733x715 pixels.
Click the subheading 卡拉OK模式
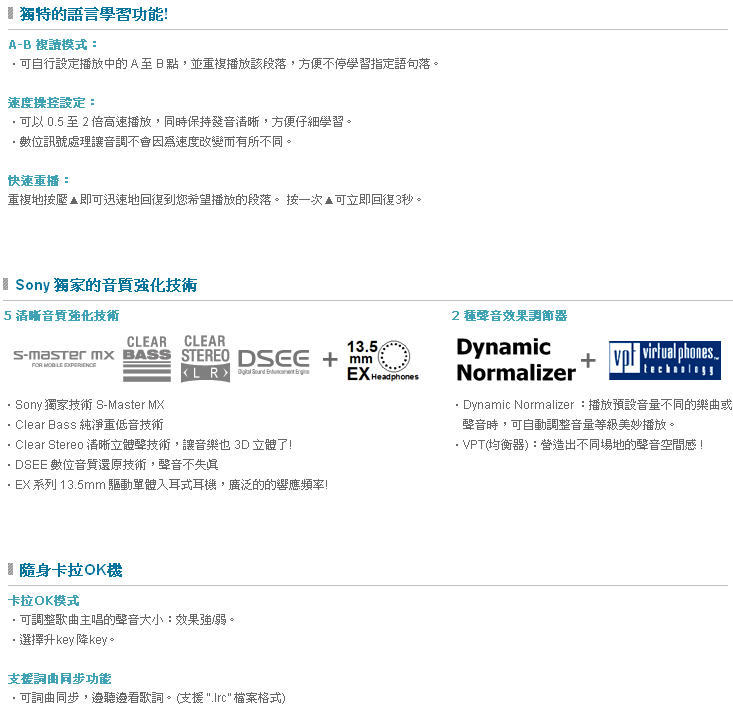pos(43,600)
